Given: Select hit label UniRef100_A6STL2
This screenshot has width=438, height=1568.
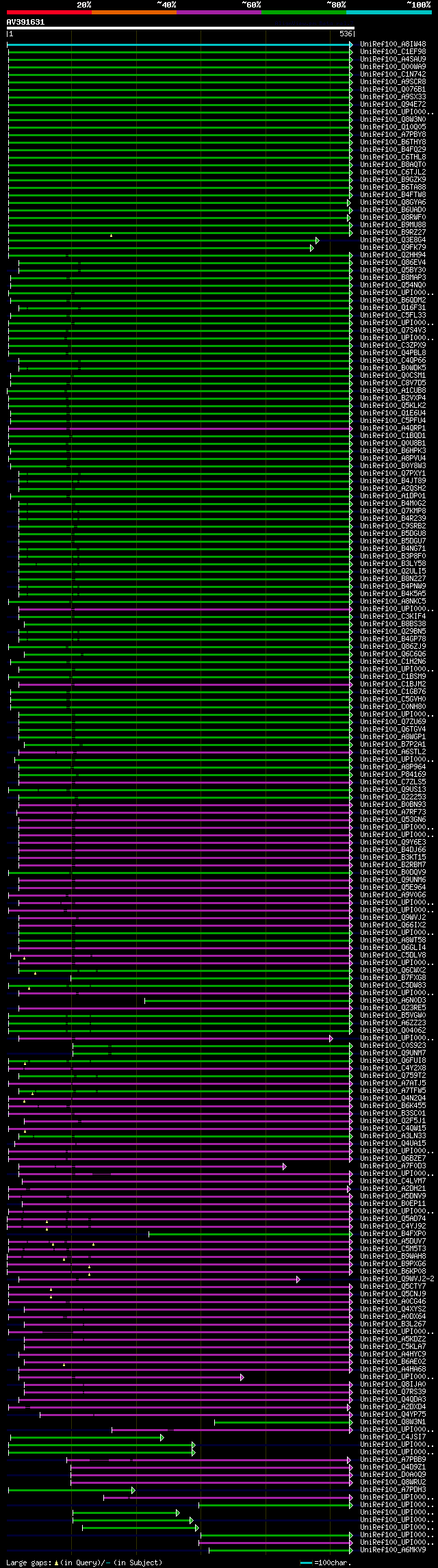Looking at the screenshot, I should pyautogui.click(x=393, y=752).
